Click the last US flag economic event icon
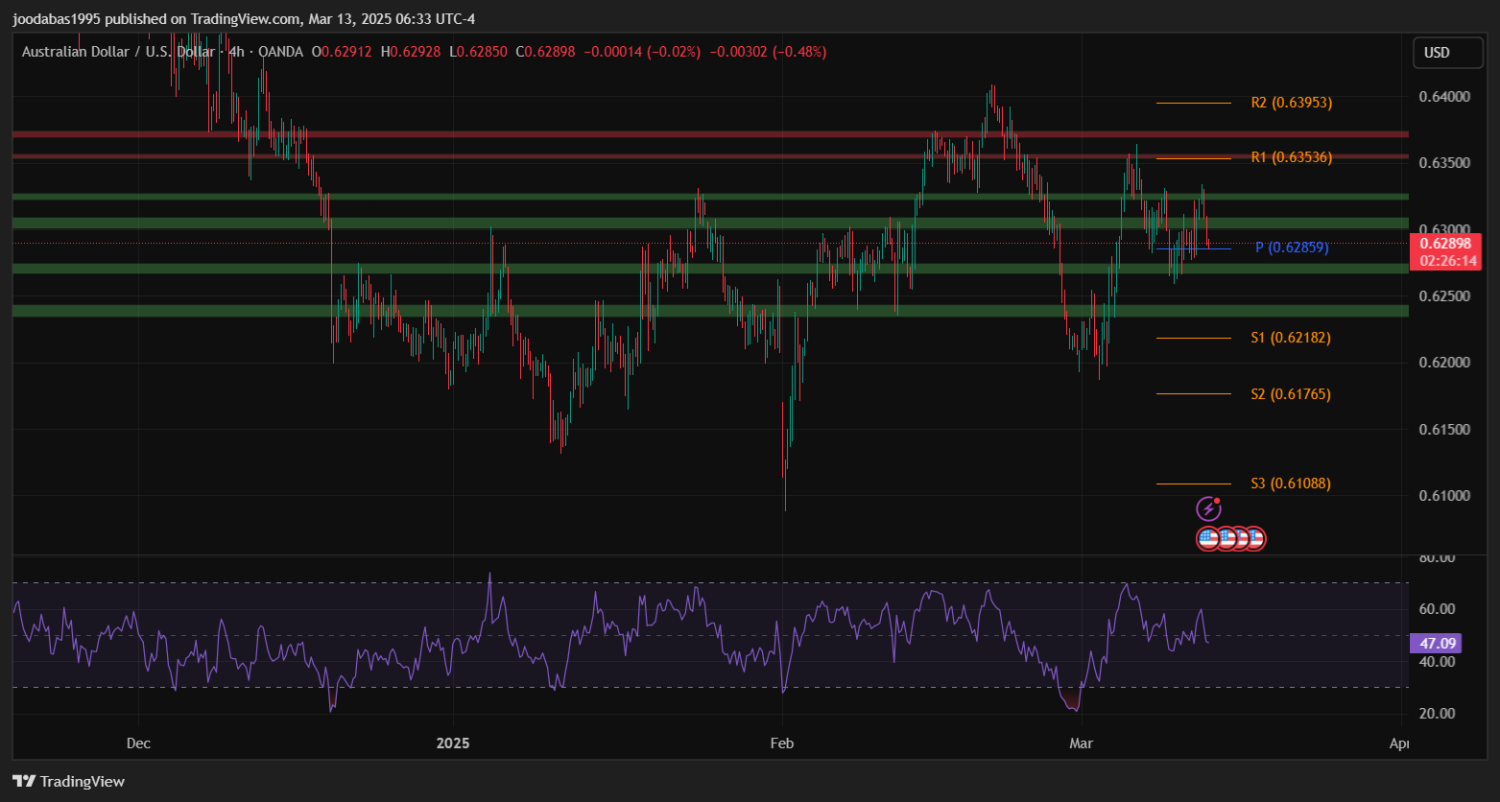This screenshot has width=1500, height=802. (1255, 539)
